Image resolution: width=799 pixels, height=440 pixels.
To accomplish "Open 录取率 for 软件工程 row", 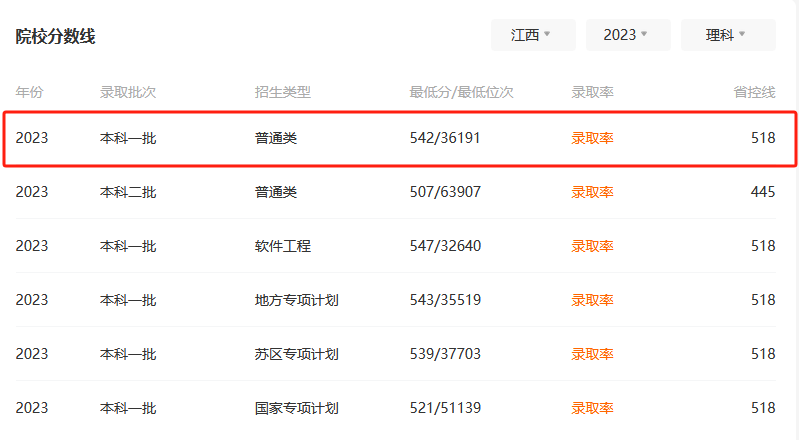I will [x=592, y=246].
